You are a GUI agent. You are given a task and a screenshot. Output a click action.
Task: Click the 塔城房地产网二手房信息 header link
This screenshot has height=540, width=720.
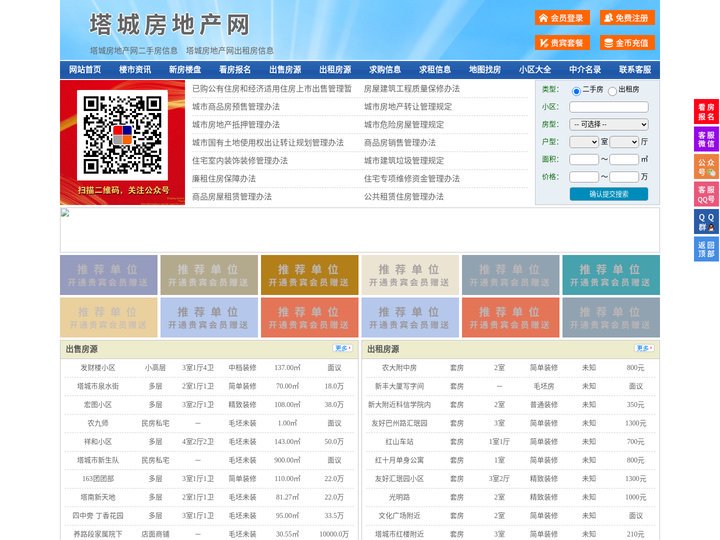[134, 51]
